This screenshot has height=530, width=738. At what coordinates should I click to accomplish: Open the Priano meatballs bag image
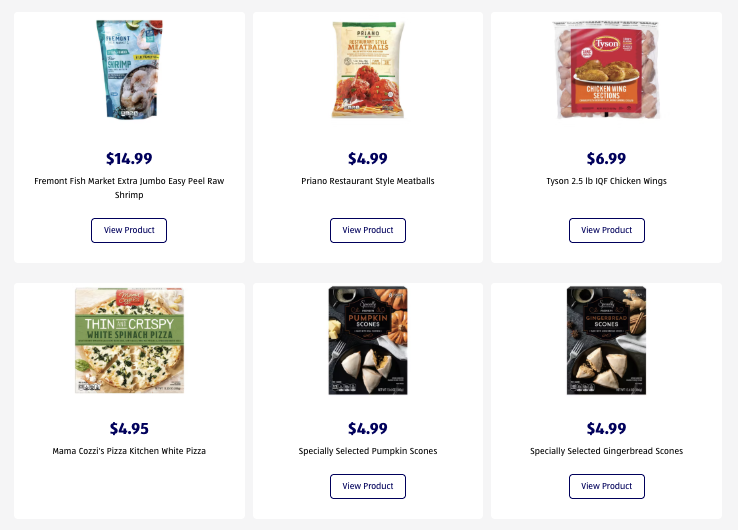pyautogui.click(x=367, y=70)
